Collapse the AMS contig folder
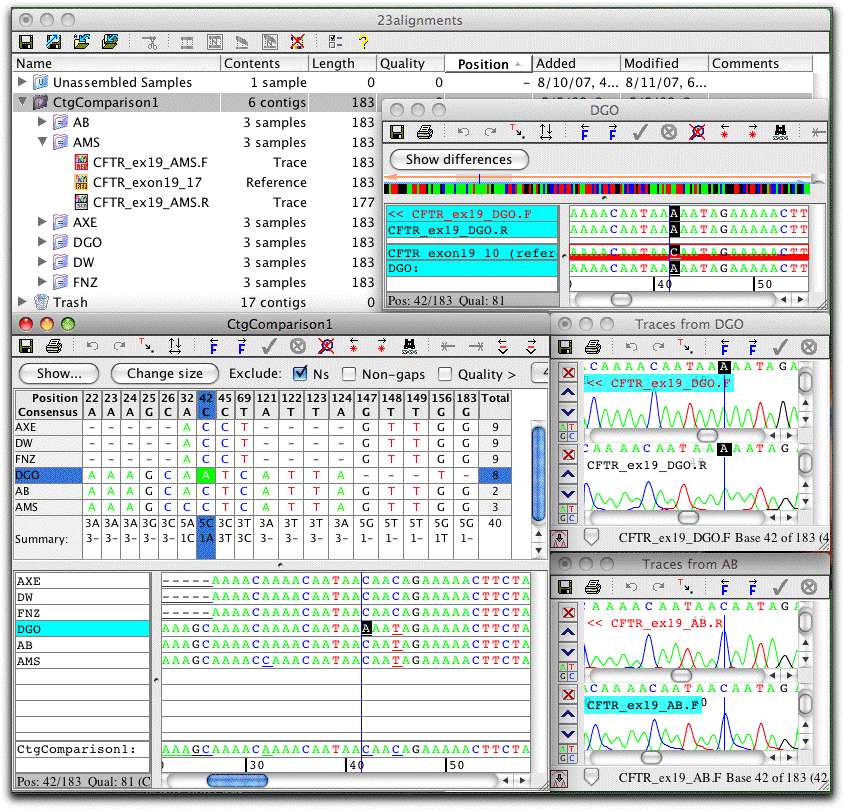This screenshot has height=809, width=844. point(43,142)
